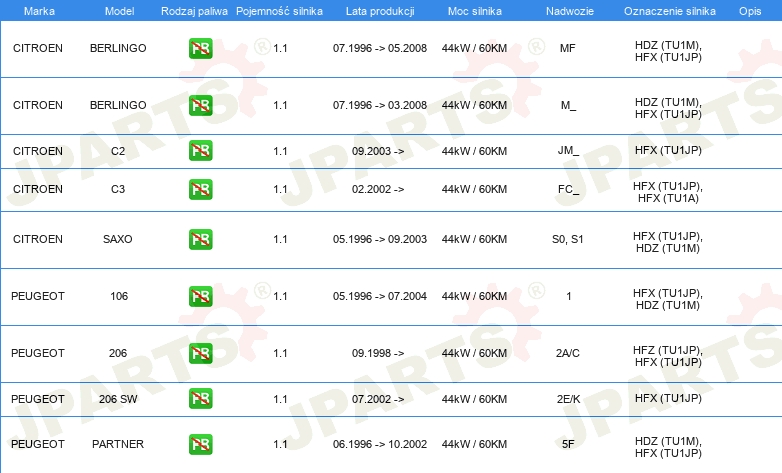Click the Lata produkcji column header

click(x=380, y=11)
